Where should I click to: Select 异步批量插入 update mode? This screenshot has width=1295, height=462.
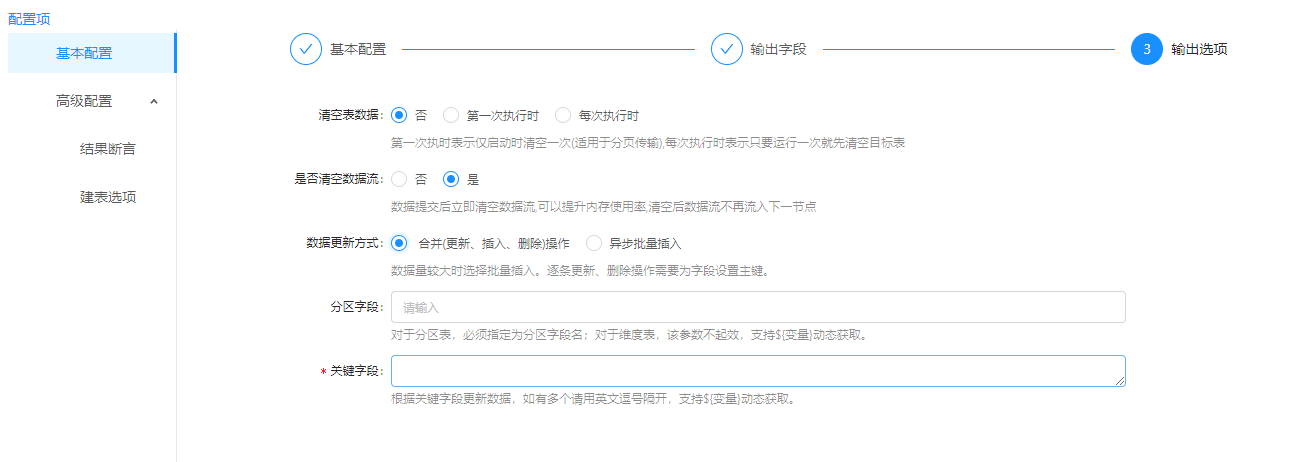click(x=594, y=243)
